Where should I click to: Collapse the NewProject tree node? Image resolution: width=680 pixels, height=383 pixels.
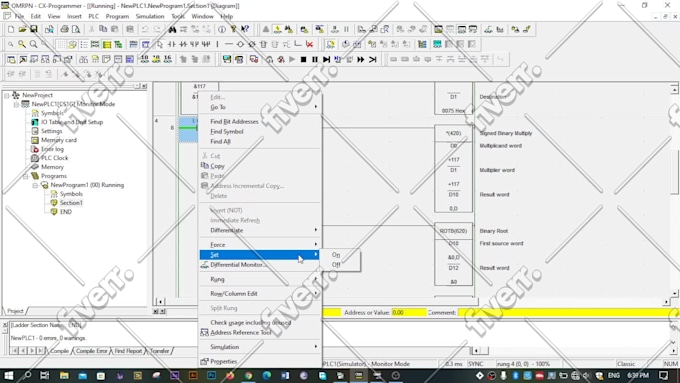7,95
